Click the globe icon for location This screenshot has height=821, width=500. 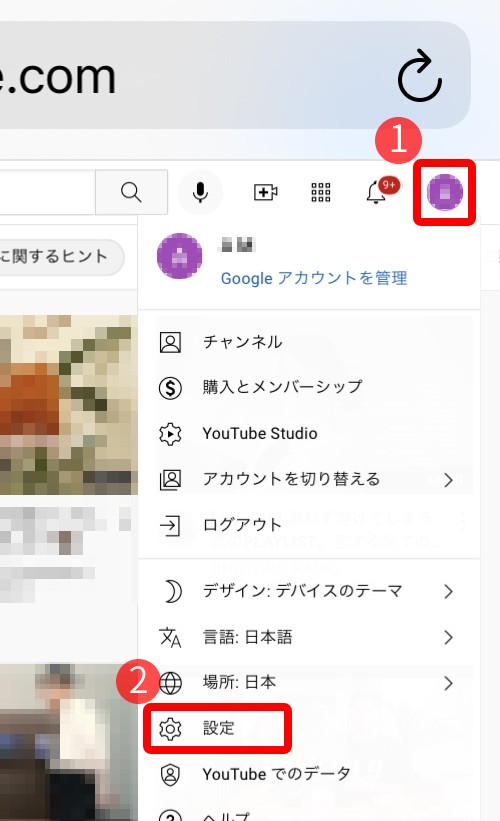[x=170, y=683]
